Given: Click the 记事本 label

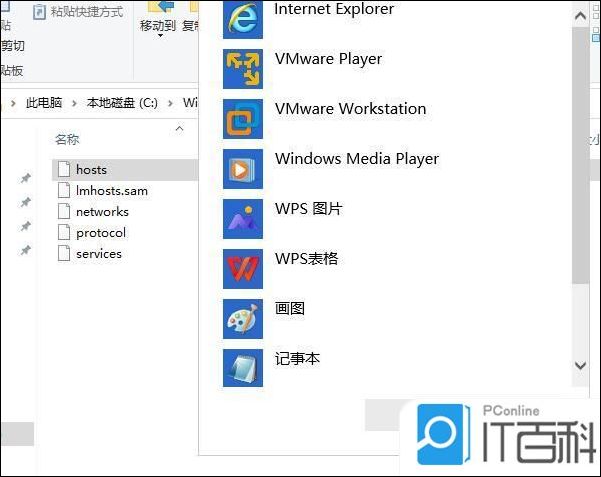Looking at the screenshot, I should [x=297, y=359].
